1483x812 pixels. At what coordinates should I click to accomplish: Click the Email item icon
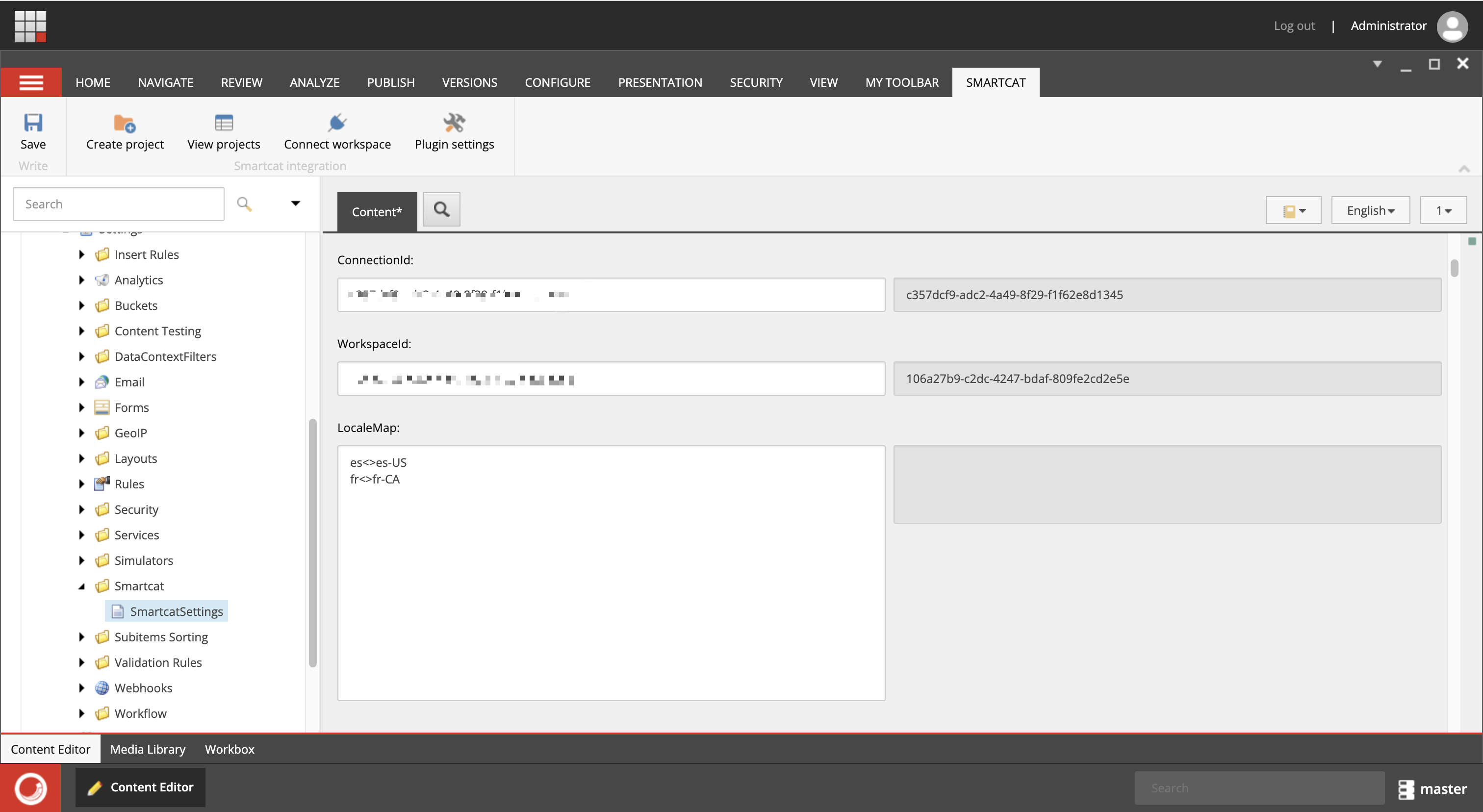point(102,382)
